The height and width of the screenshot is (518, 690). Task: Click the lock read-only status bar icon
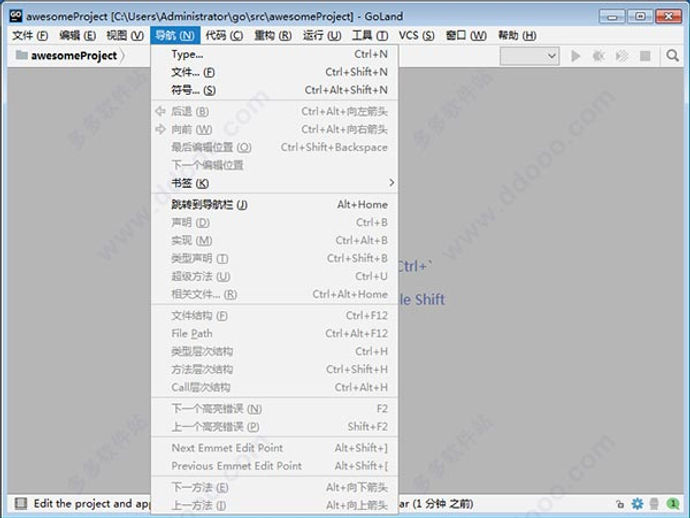[x=620, y=504]
